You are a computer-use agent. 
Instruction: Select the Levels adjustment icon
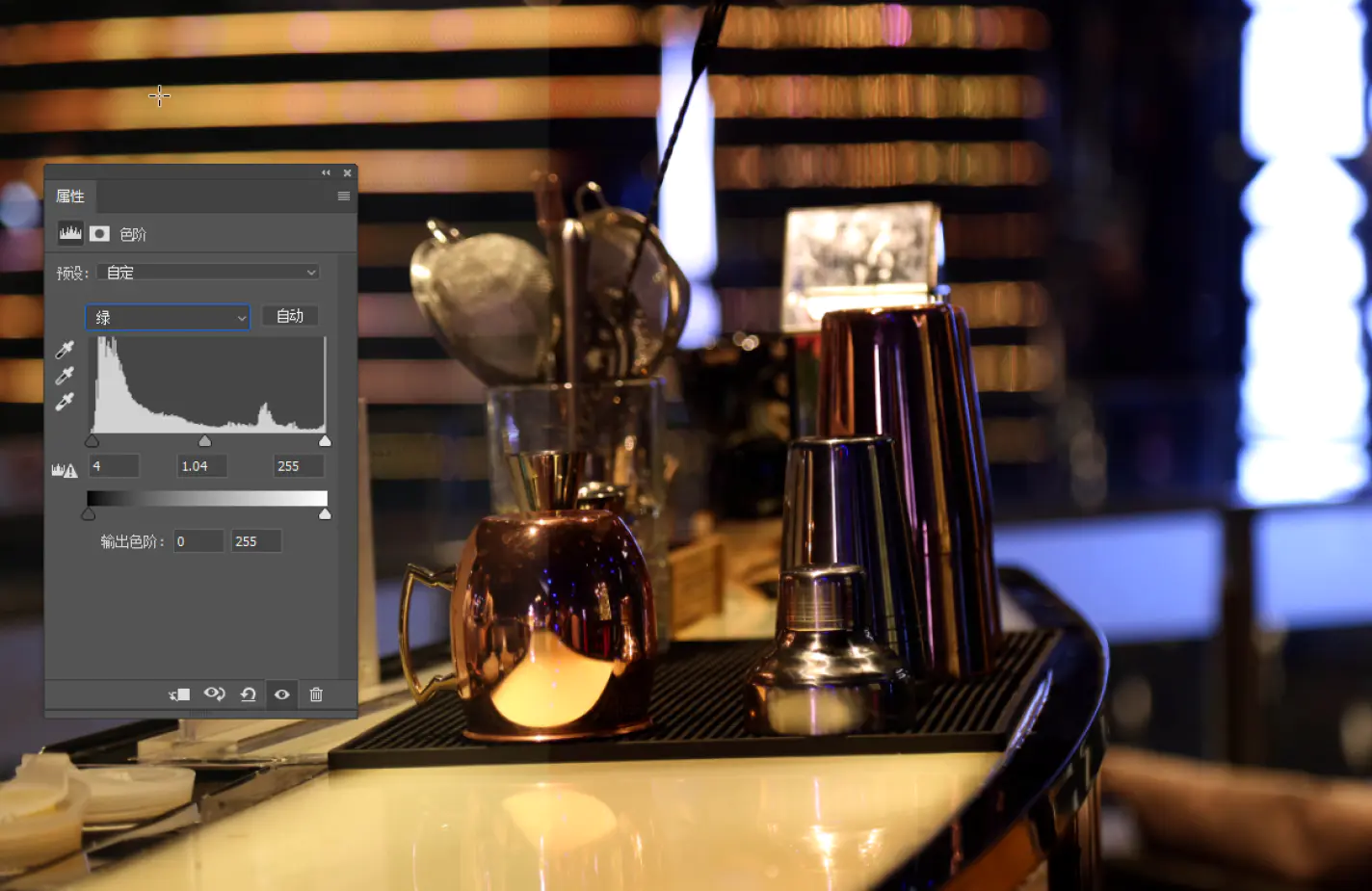[70, 233]
